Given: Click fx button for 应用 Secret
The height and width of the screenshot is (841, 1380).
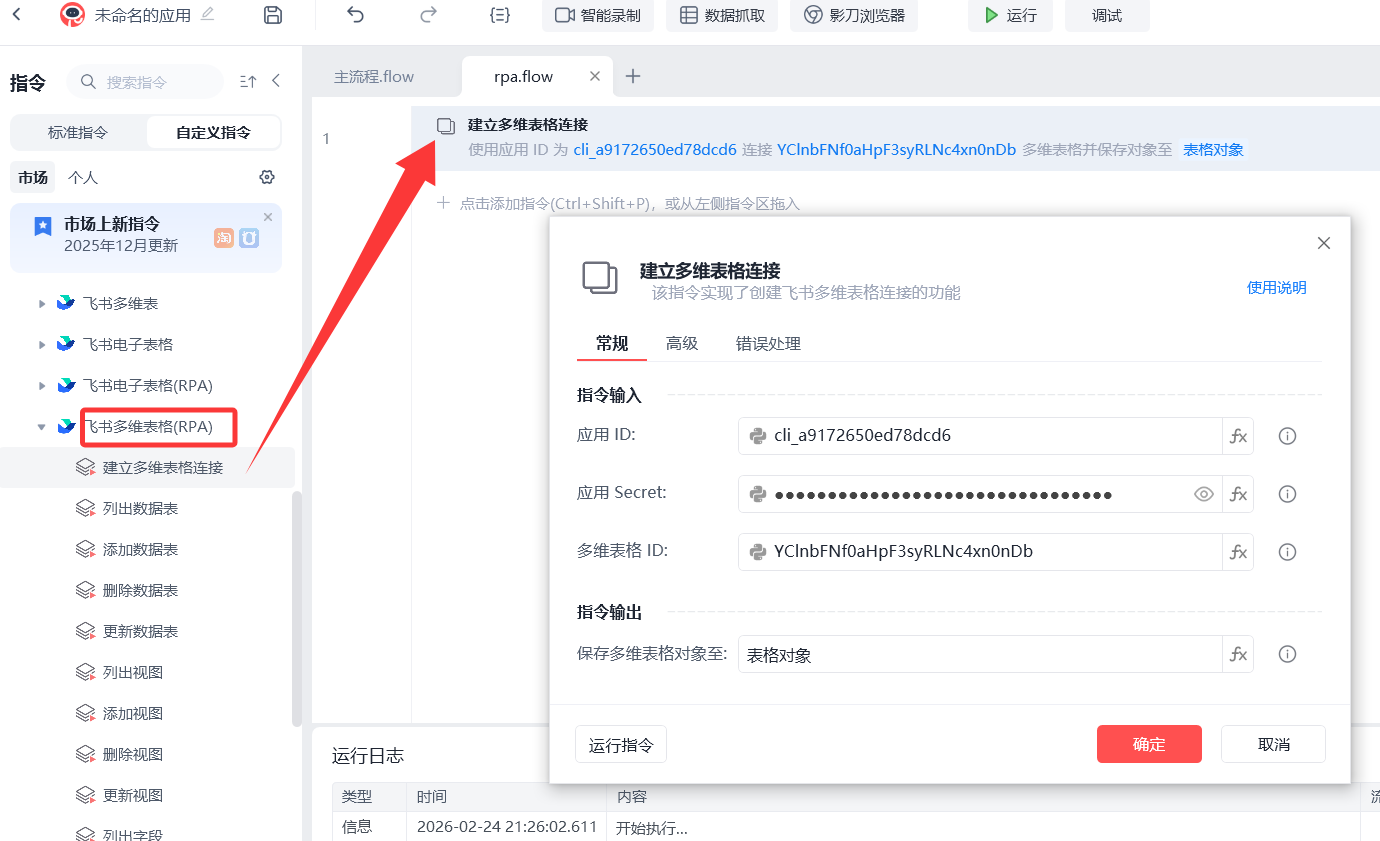Looking at the screenshot, I should (1238, 494).
